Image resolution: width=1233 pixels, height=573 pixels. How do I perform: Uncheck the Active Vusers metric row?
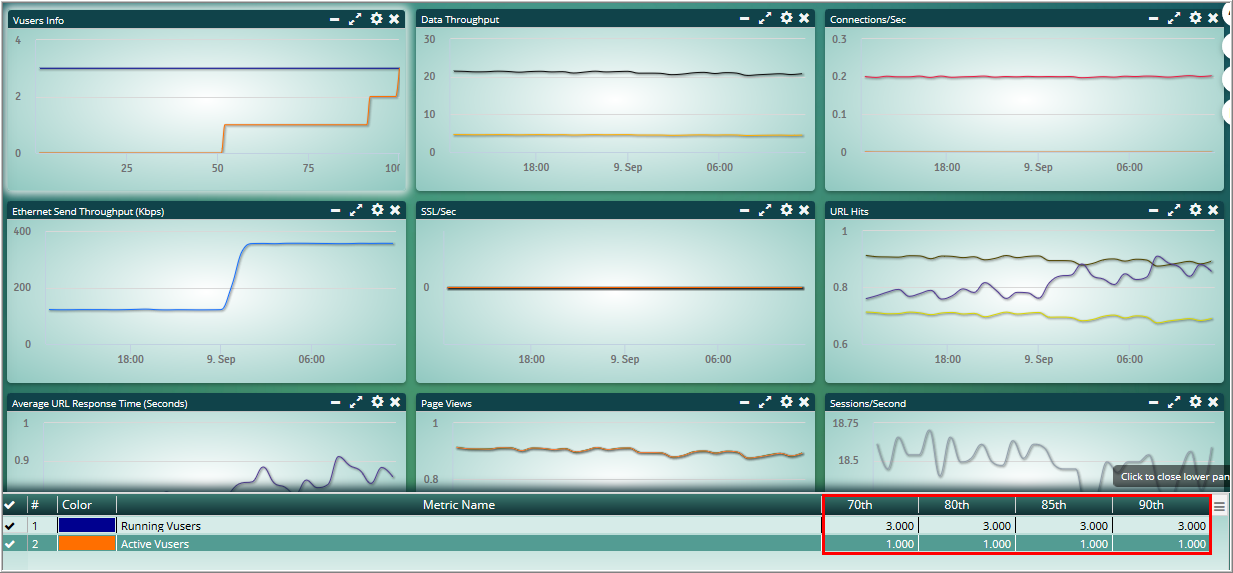point(10,544)
